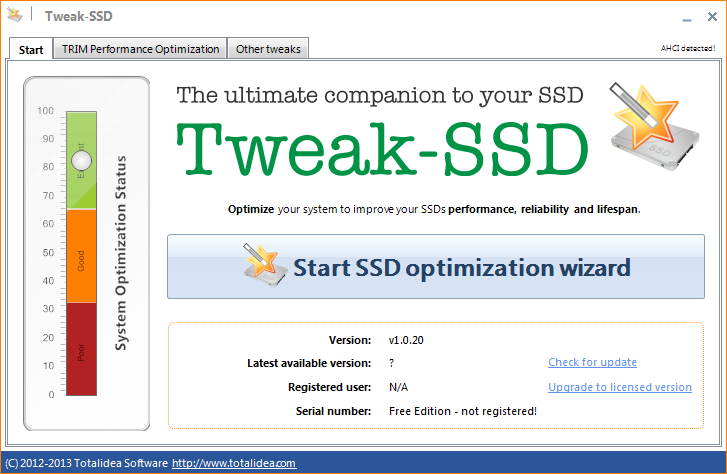
Task: Click 'Free Edition - not registered!' text
Action: click(463, 411)
